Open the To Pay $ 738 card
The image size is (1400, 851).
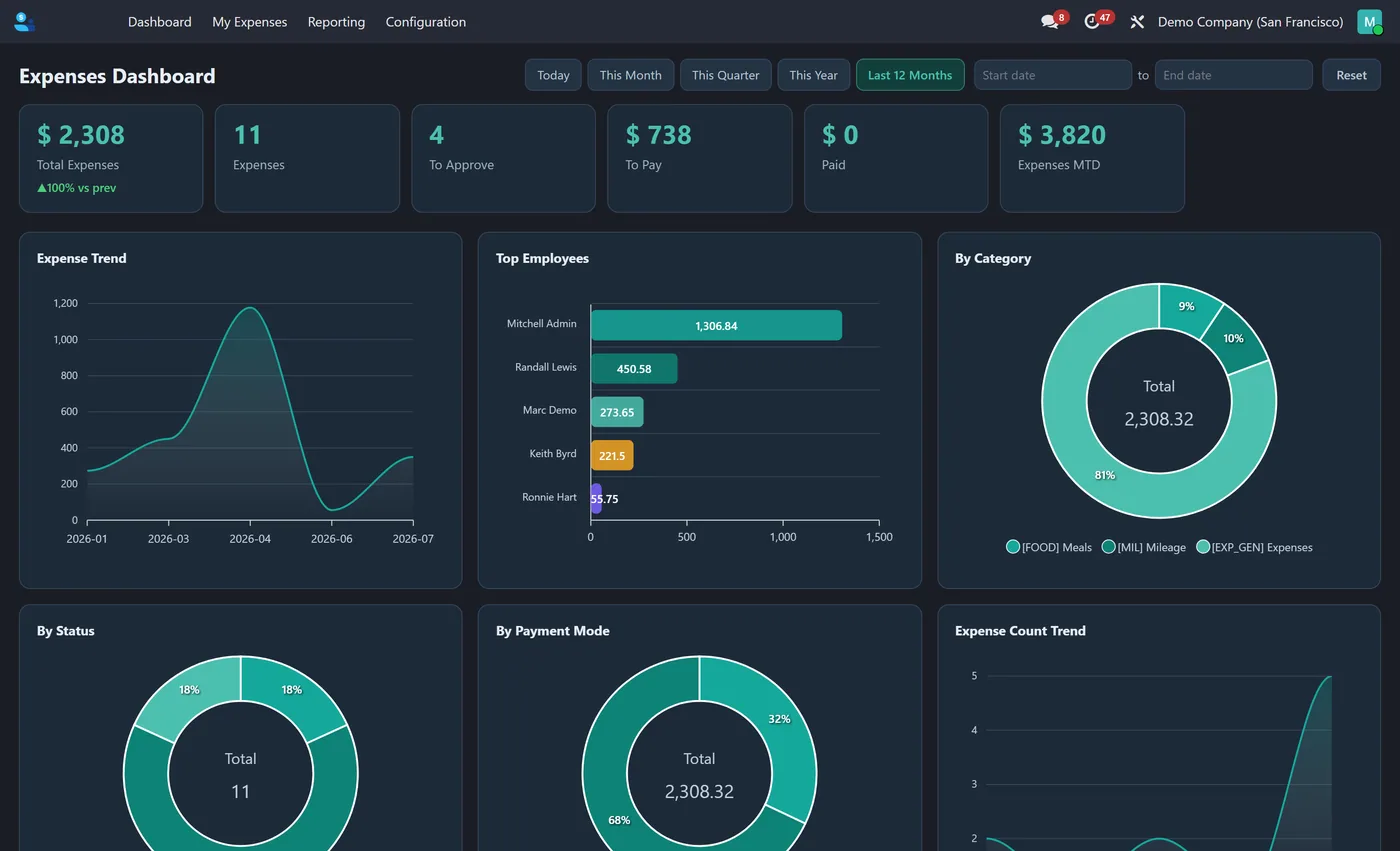pyautogui.click(x=700, y=158)
